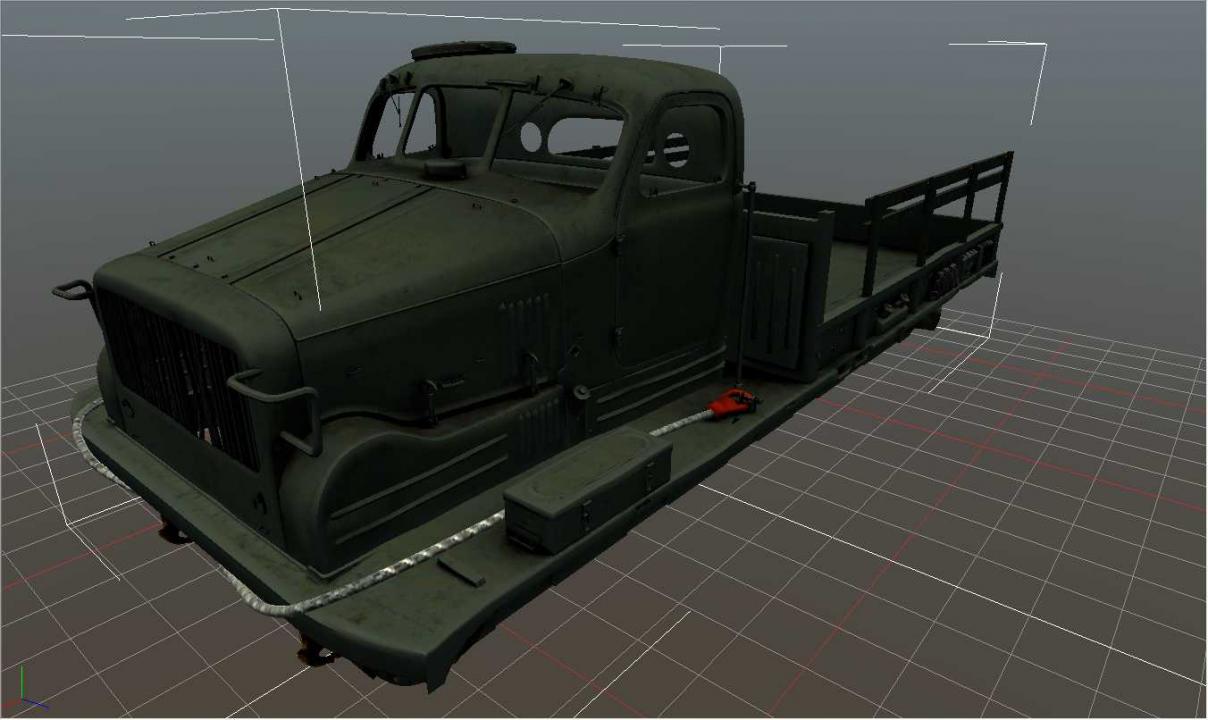Click the round porthole in the cab rear
The image size is (1208, 720).
click(677, 149)
